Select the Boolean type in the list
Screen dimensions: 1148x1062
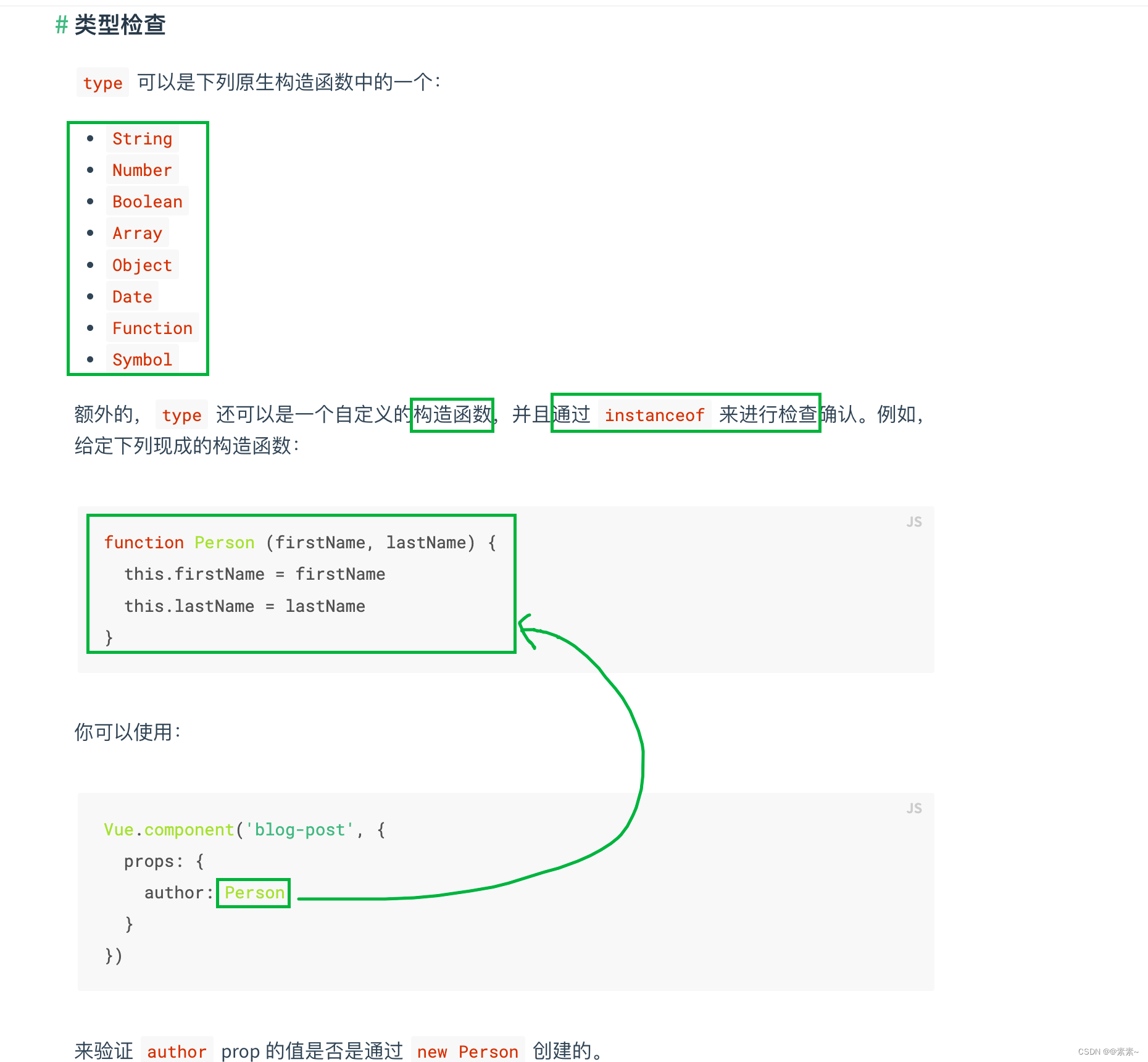[147, 201]
